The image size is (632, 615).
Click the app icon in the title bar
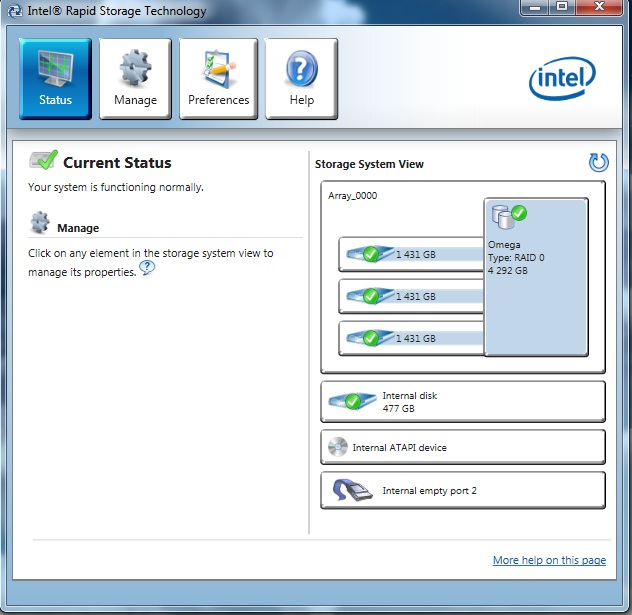(x=15, y=11)
